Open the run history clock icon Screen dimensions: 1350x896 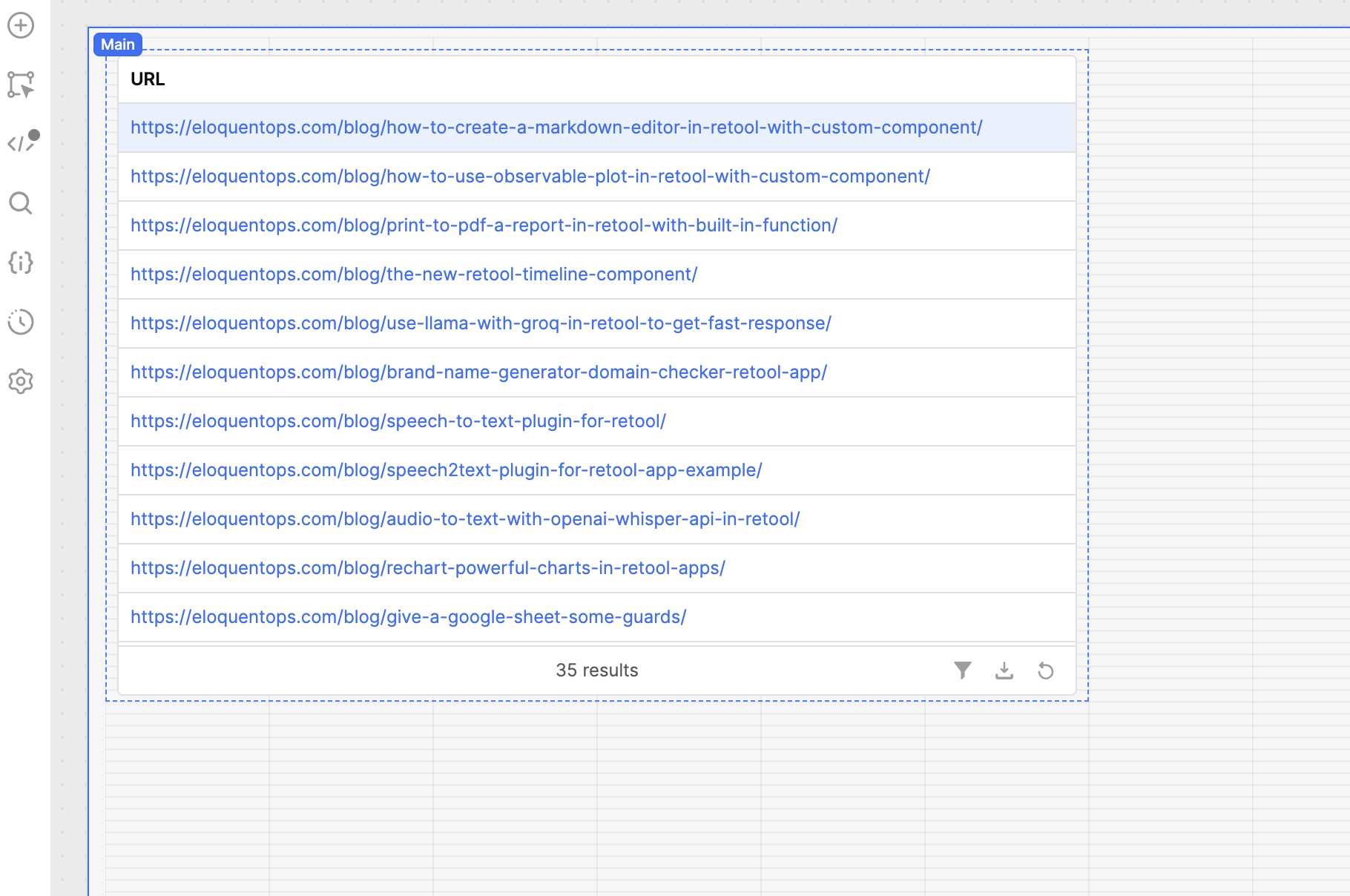coord(21,322)
